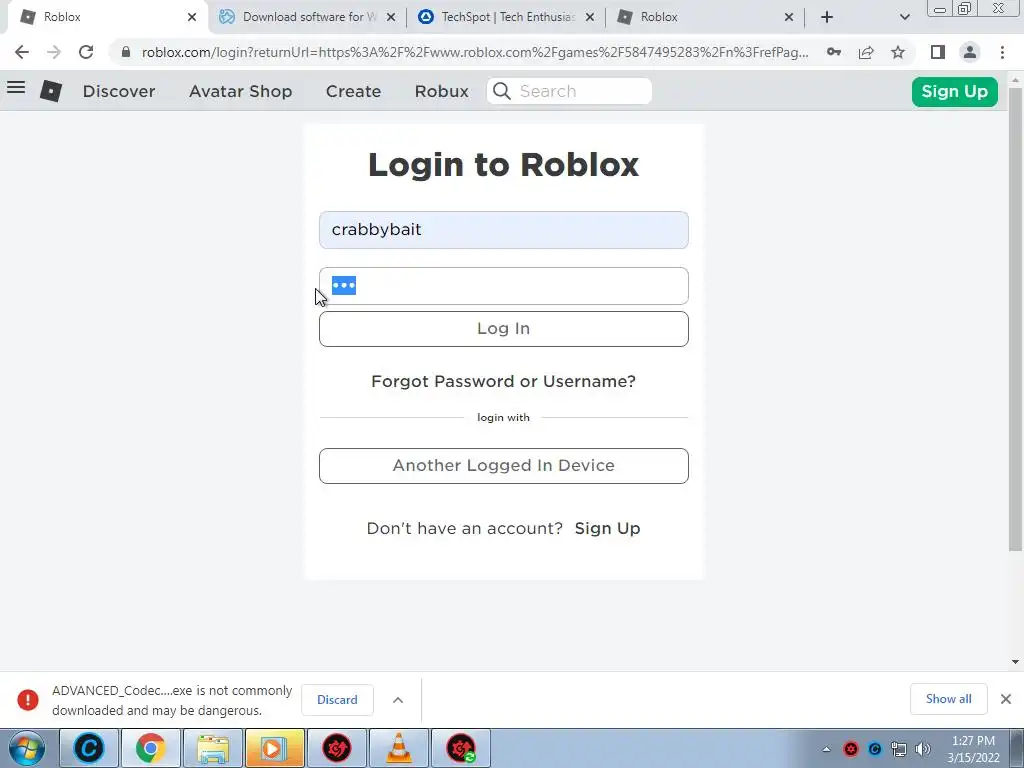Show hidden system tray icons
Screen dimensions: 1024x768
coord(826,750)
